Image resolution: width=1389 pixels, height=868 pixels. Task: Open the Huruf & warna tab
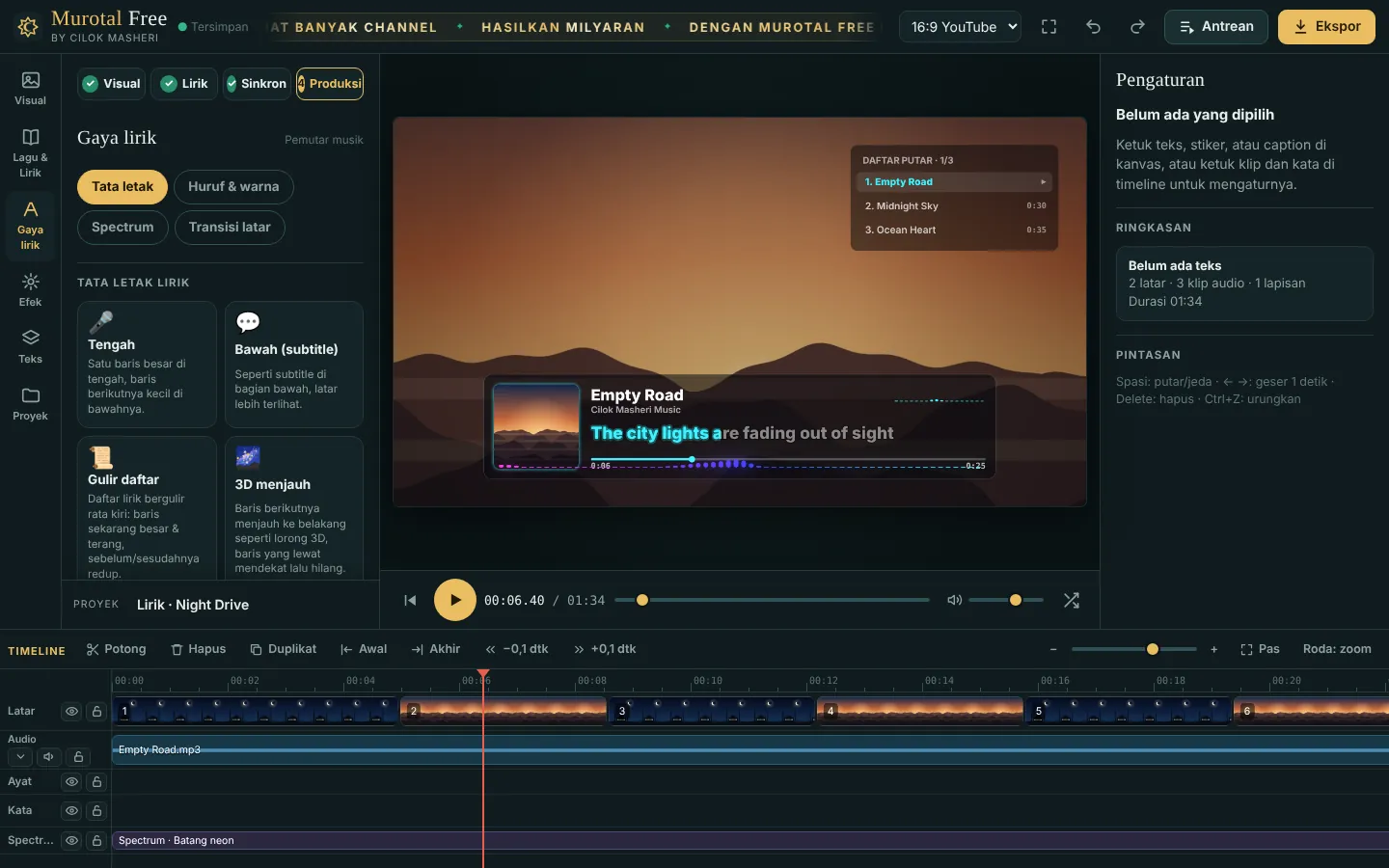click(233, 186)
